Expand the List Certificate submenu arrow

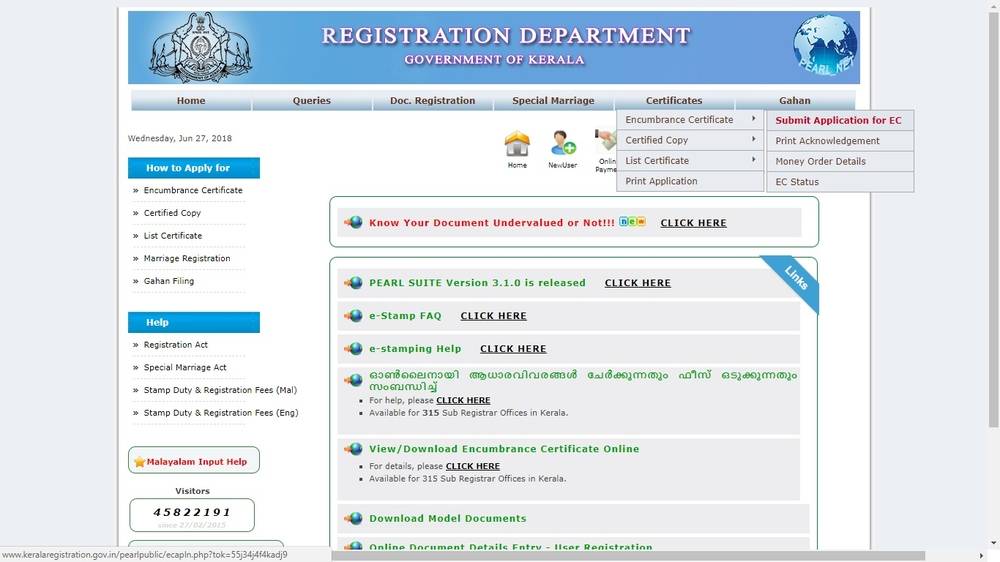click(x=753, y=159)
